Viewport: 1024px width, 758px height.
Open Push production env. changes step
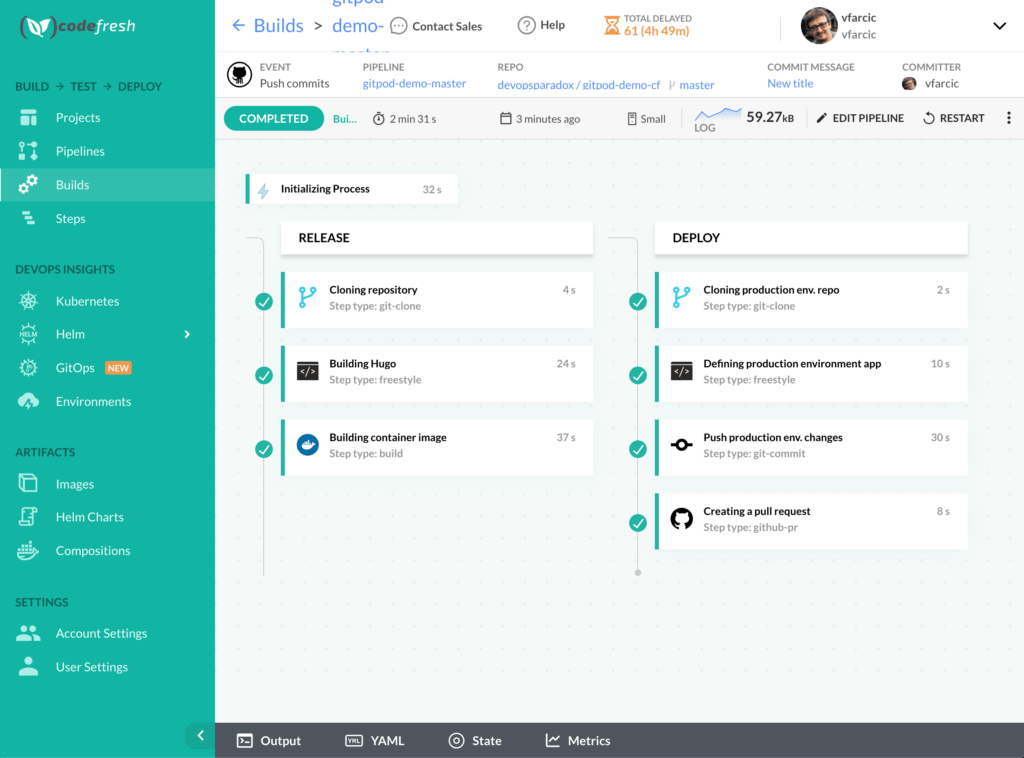click(x=811, y=447)
